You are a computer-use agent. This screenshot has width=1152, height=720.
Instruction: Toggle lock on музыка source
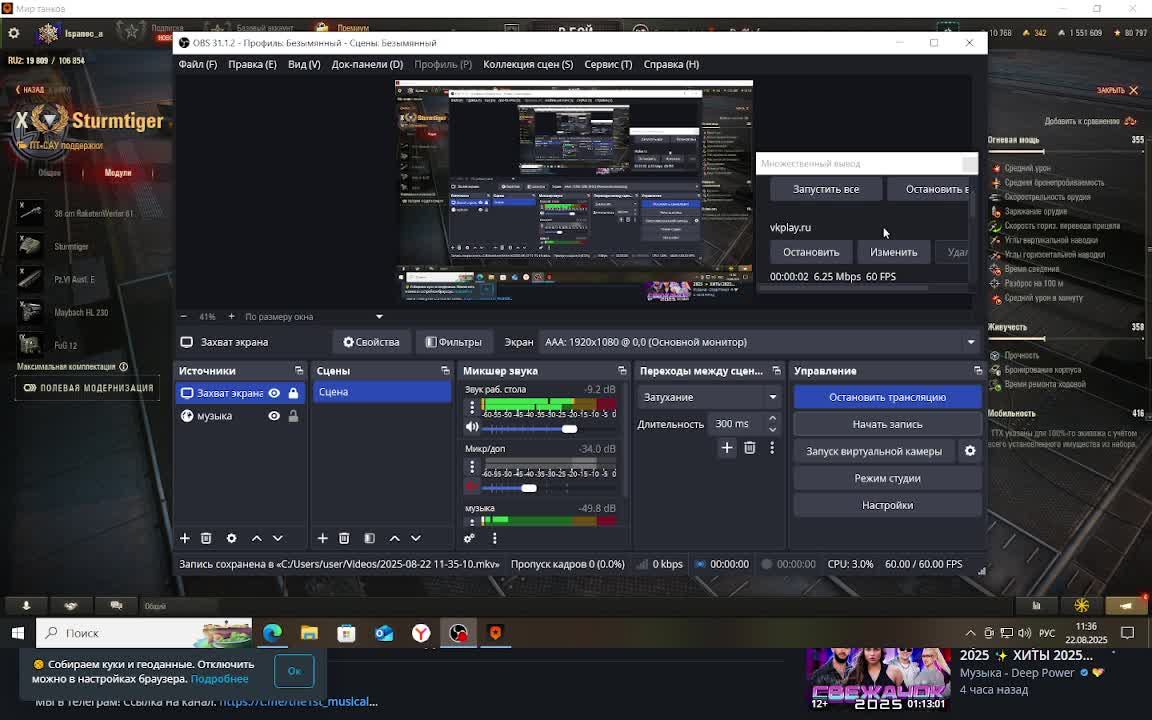click(293, 416)
